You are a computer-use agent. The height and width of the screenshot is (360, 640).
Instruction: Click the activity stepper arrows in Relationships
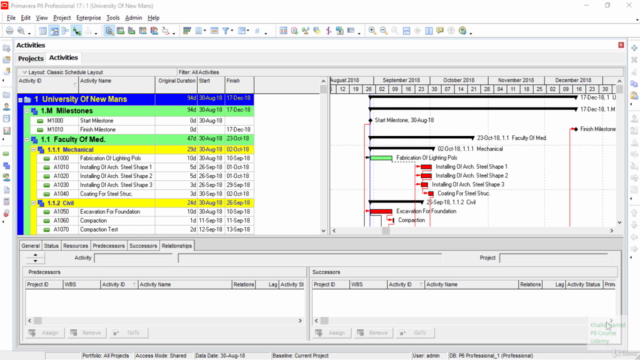[35, 258]
